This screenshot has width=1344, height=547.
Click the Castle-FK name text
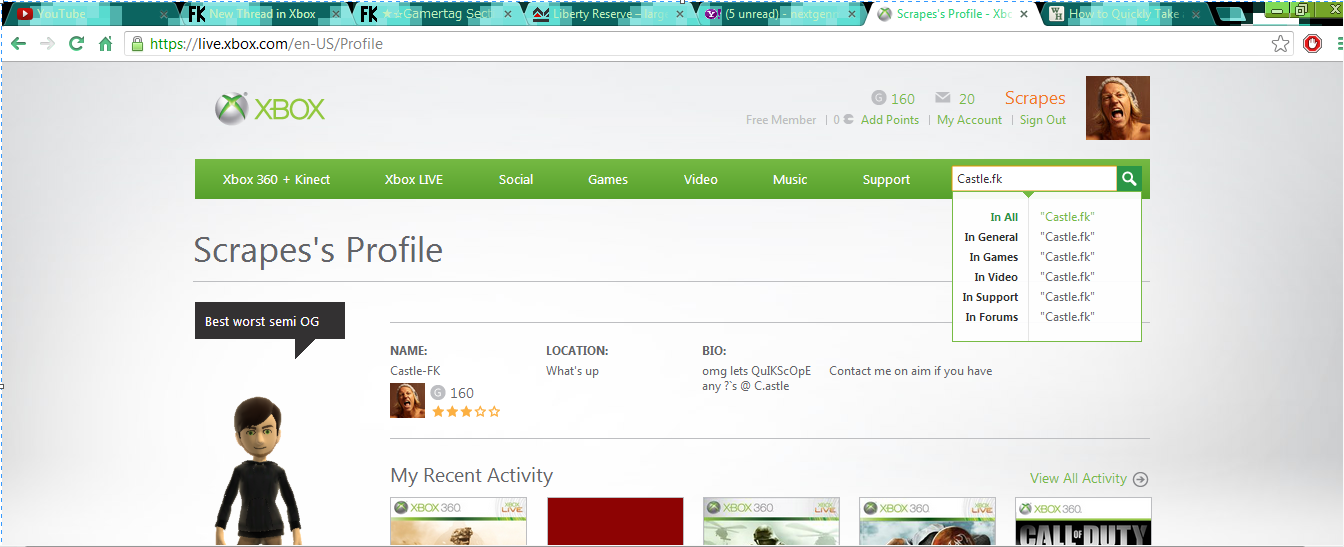pos(415,371)
